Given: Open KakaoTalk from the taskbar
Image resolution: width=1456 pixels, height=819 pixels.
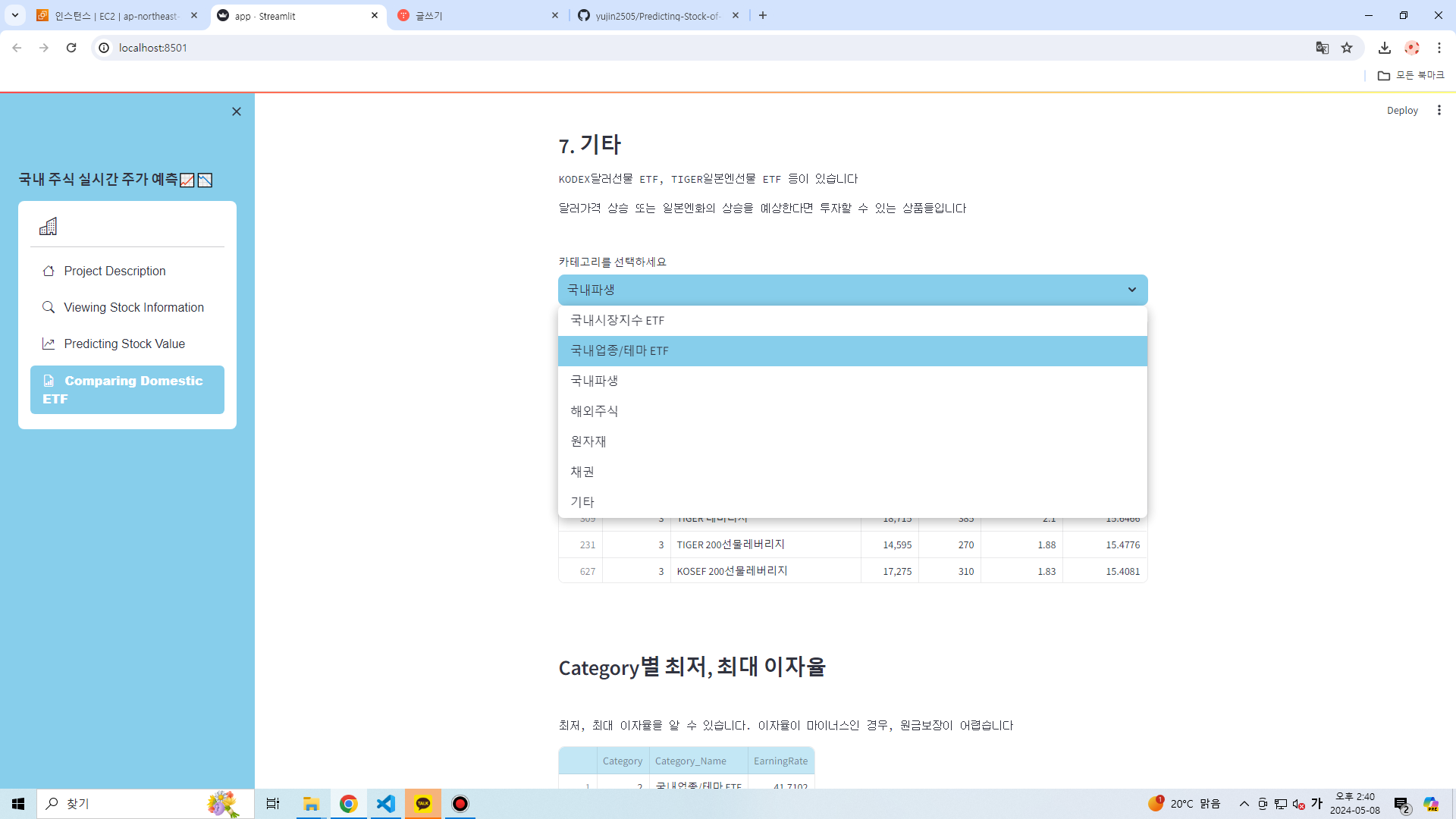Looking at the screenshot, I should (423, 804).
